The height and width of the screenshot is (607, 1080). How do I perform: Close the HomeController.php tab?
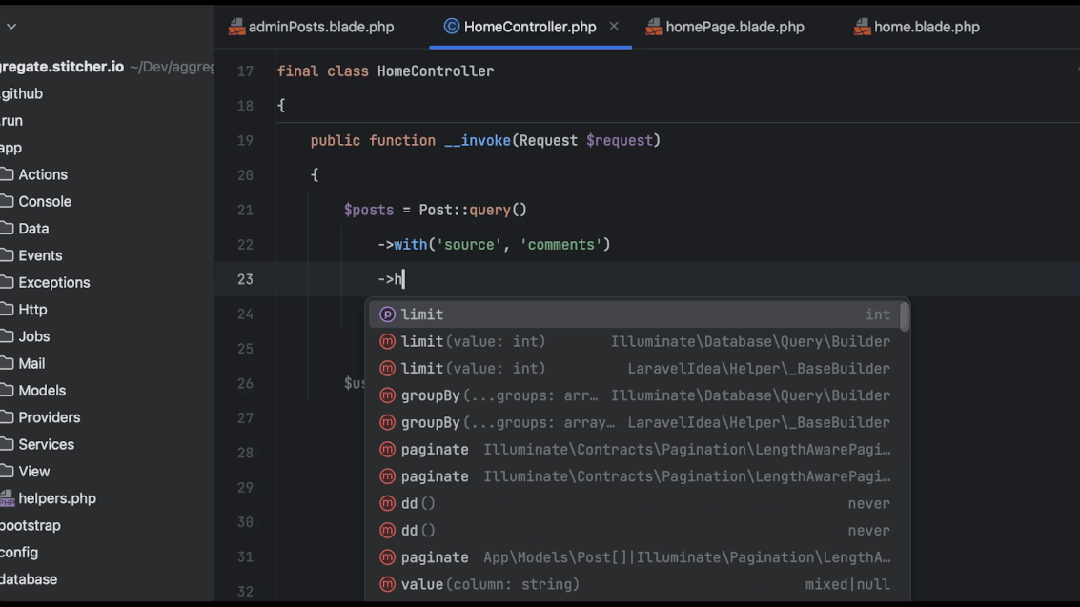click(614, 26)
